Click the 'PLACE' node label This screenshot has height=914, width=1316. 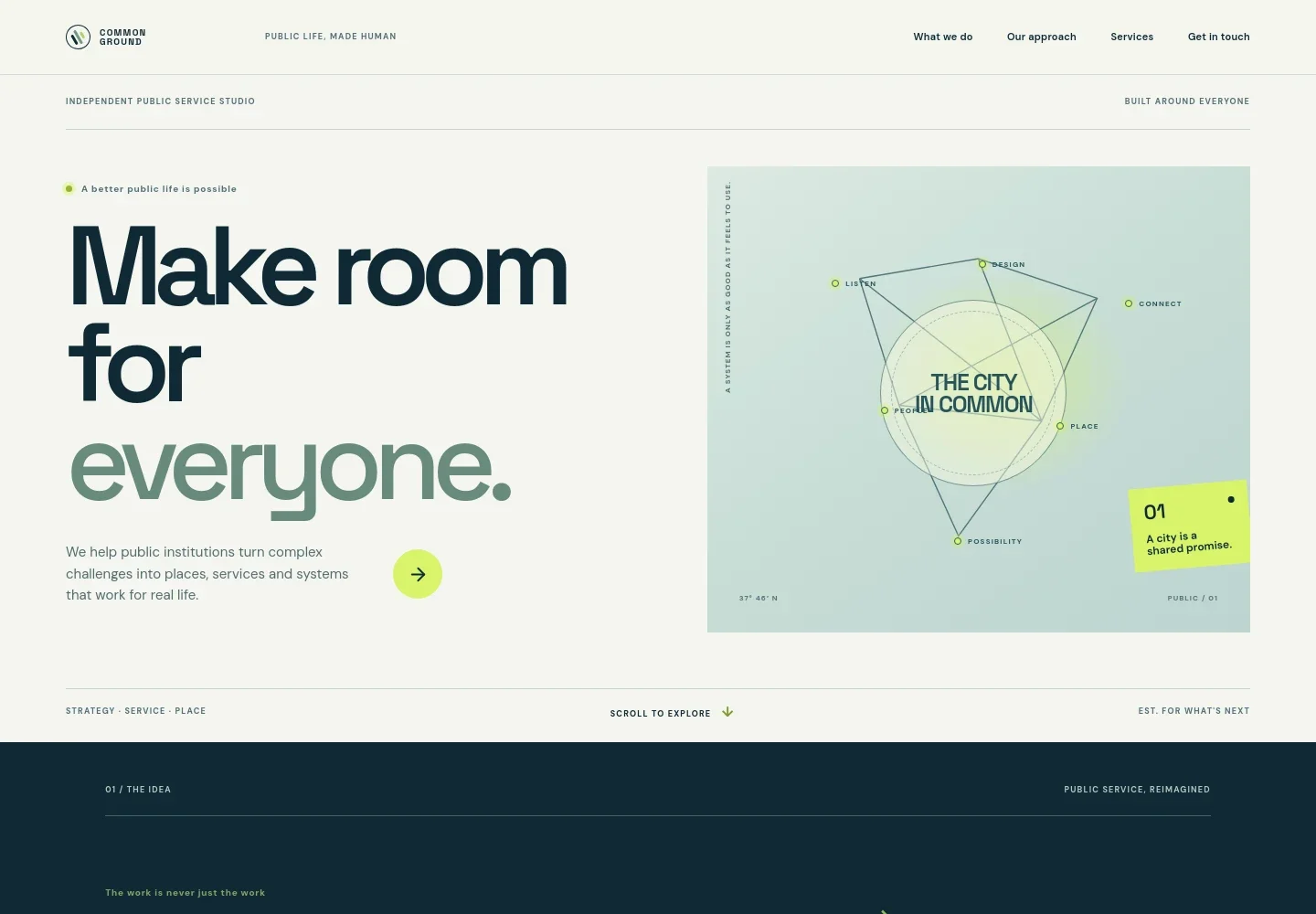(1085, 426)
